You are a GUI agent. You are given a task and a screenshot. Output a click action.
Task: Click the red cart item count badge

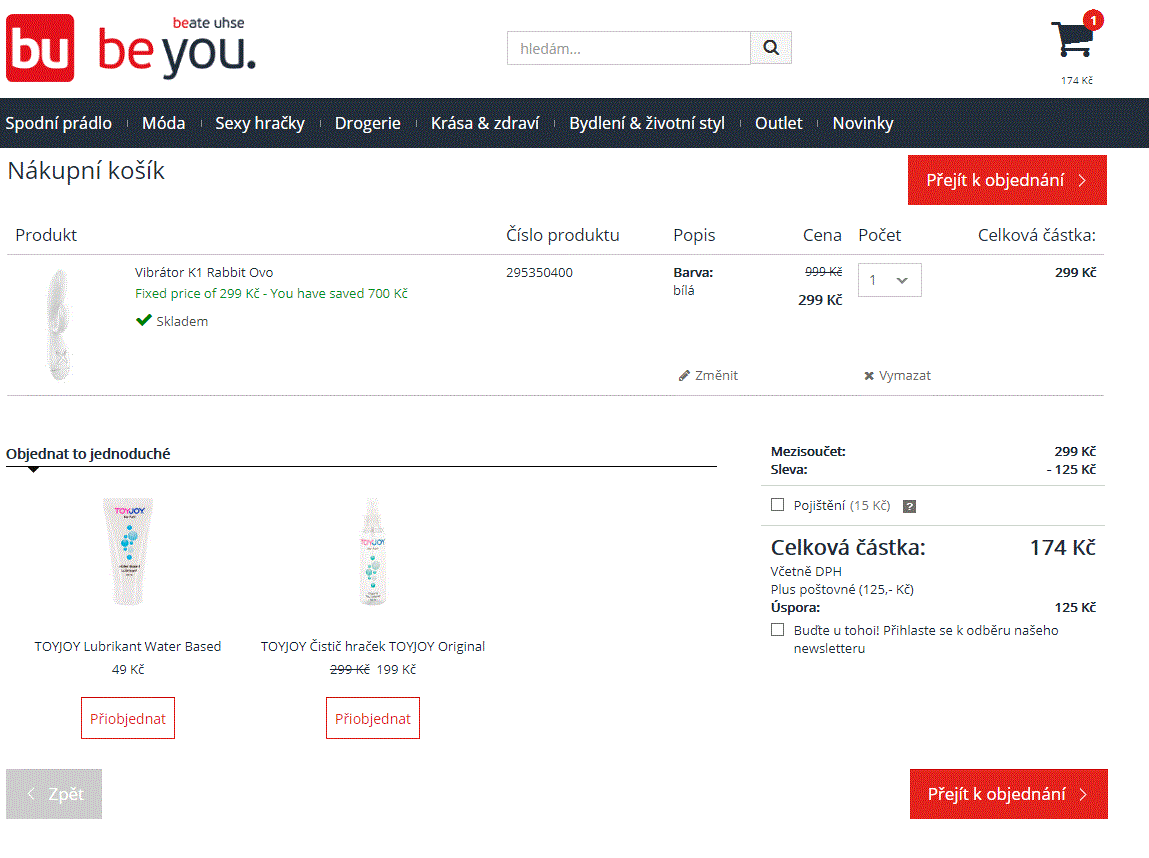tap(1093, 20)
